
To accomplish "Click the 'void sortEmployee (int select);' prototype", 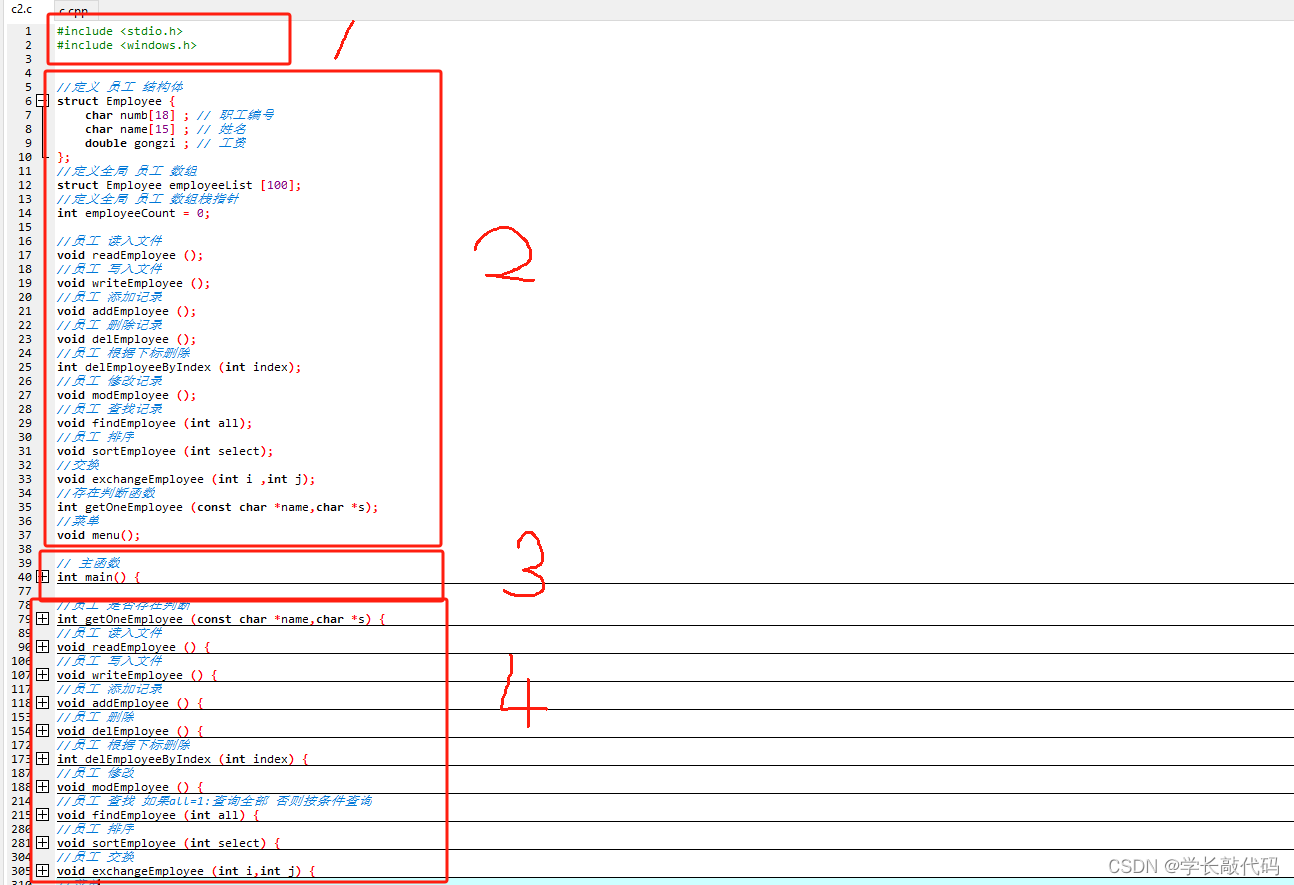I will pyautogui.click(x=165, y=451).
